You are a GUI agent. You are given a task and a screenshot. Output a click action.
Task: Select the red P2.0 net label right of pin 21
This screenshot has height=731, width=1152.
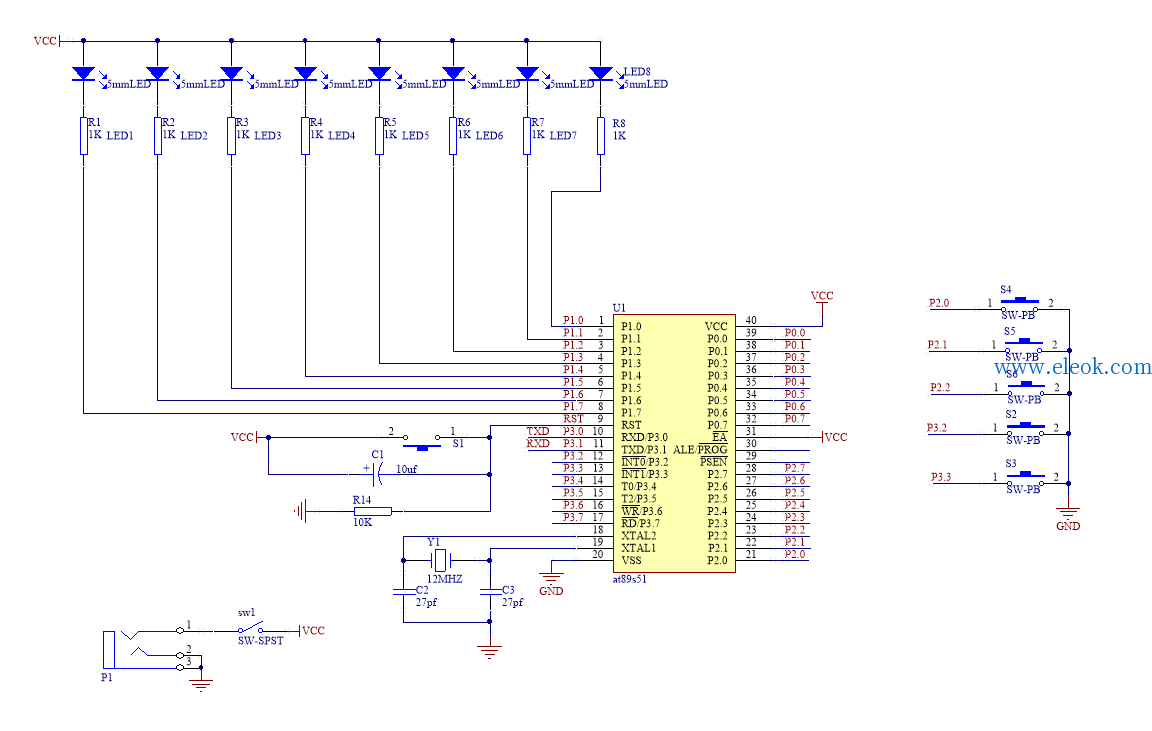point(795,554)
